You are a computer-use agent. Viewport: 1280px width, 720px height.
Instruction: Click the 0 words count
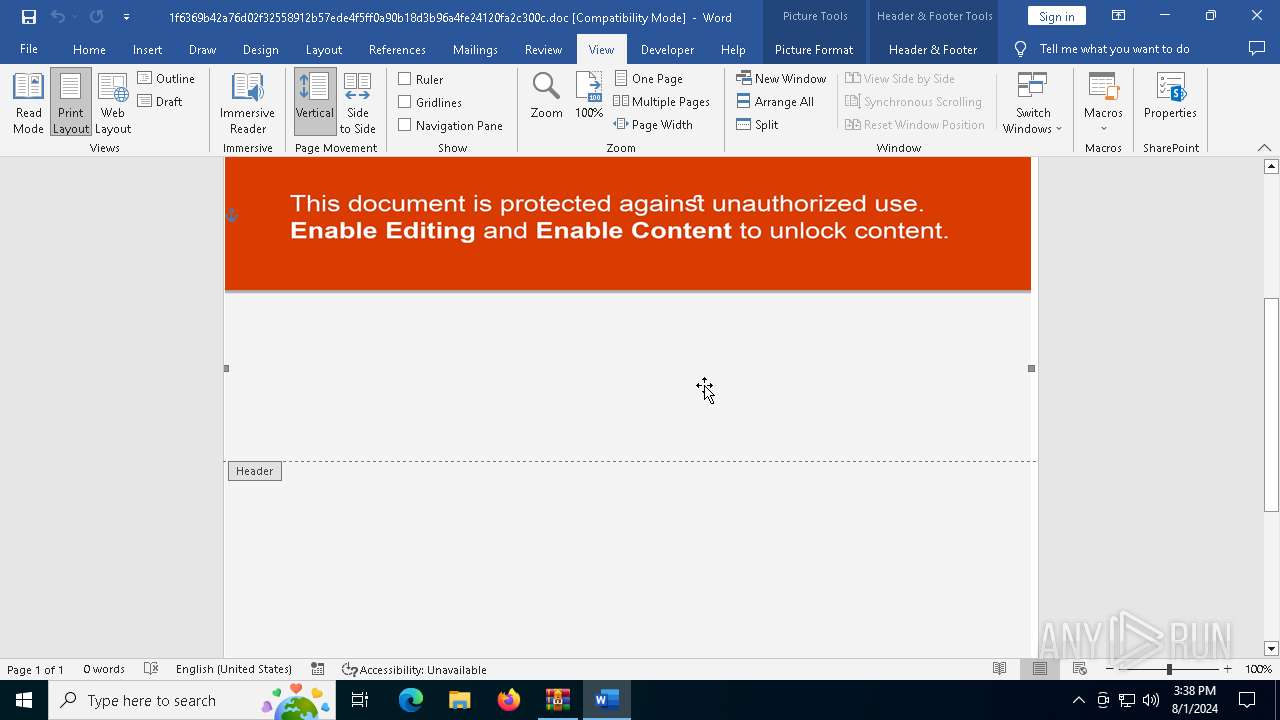click(x=104, y=669)
